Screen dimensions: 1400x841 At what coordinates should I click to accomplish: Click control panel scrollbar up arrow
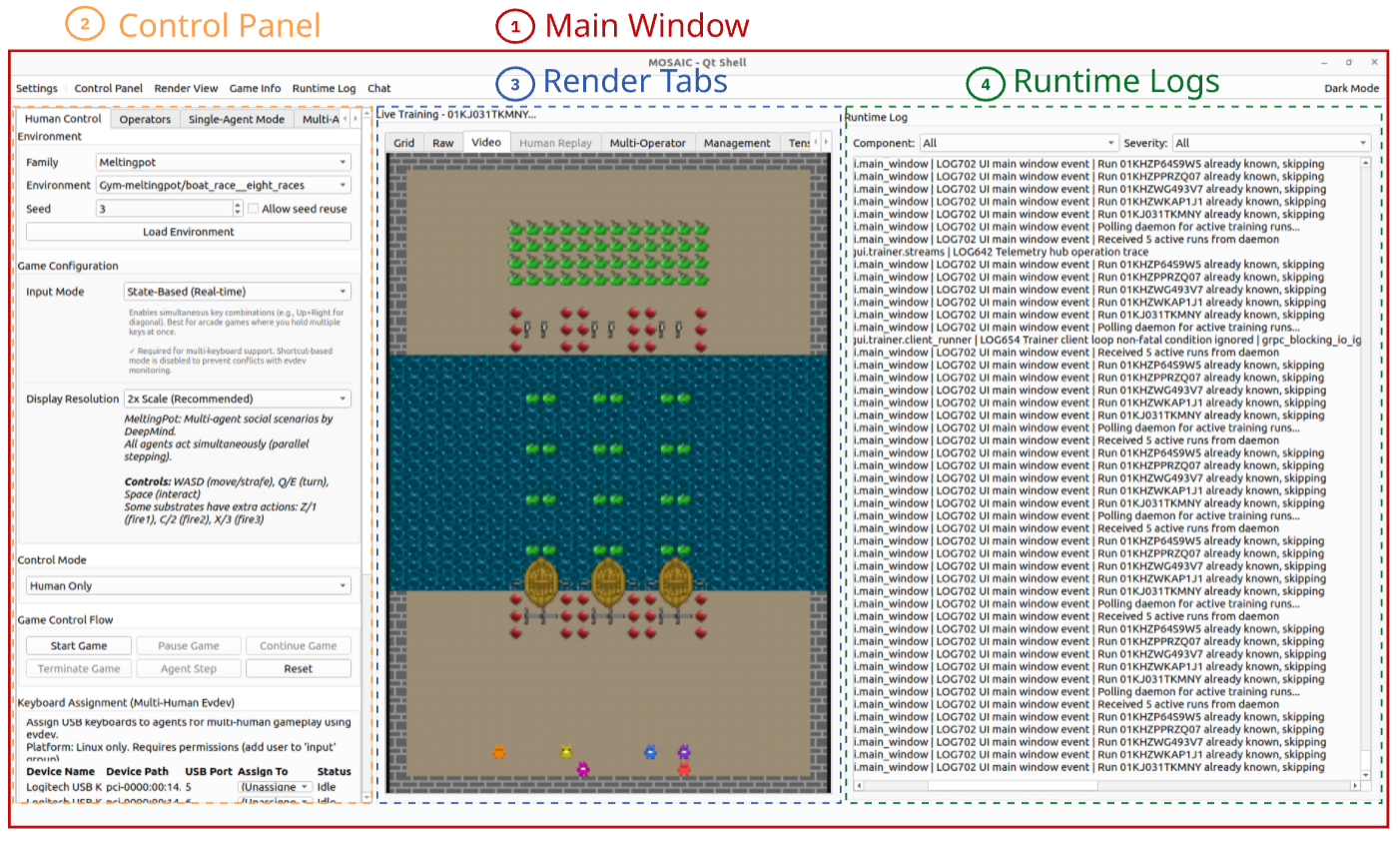pyautogui.click(x=366, y=115)
